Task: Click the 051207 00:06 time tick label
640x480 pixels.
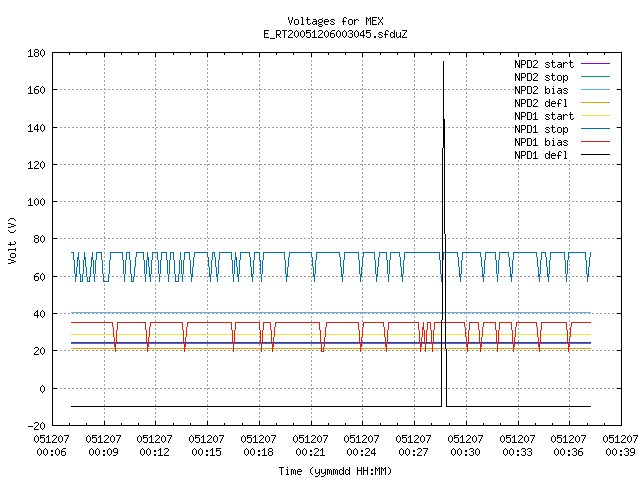Action: pos(51,446)
